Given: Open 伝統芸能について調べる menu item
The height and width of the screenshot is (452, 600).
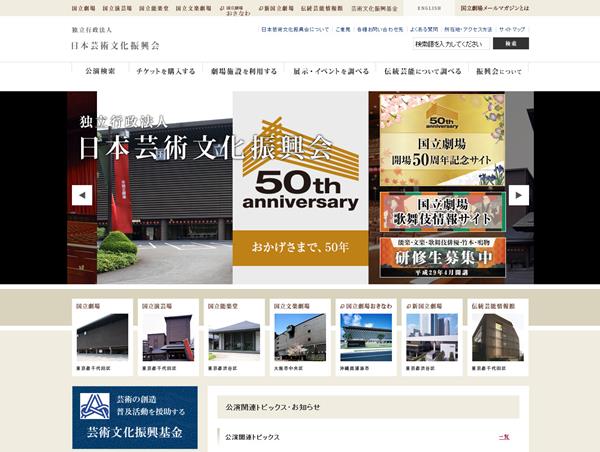Looking at the screenshot, I should coord(423,72).
